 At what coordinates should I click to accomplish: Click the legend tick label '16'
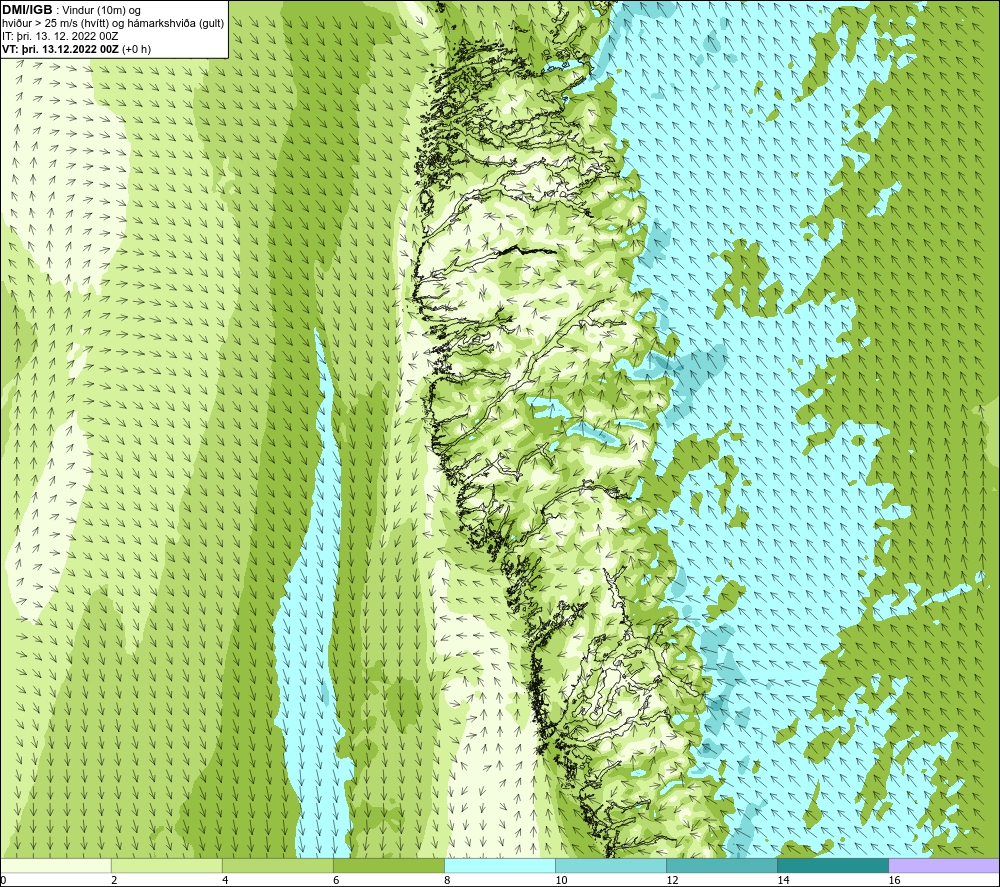894,880
